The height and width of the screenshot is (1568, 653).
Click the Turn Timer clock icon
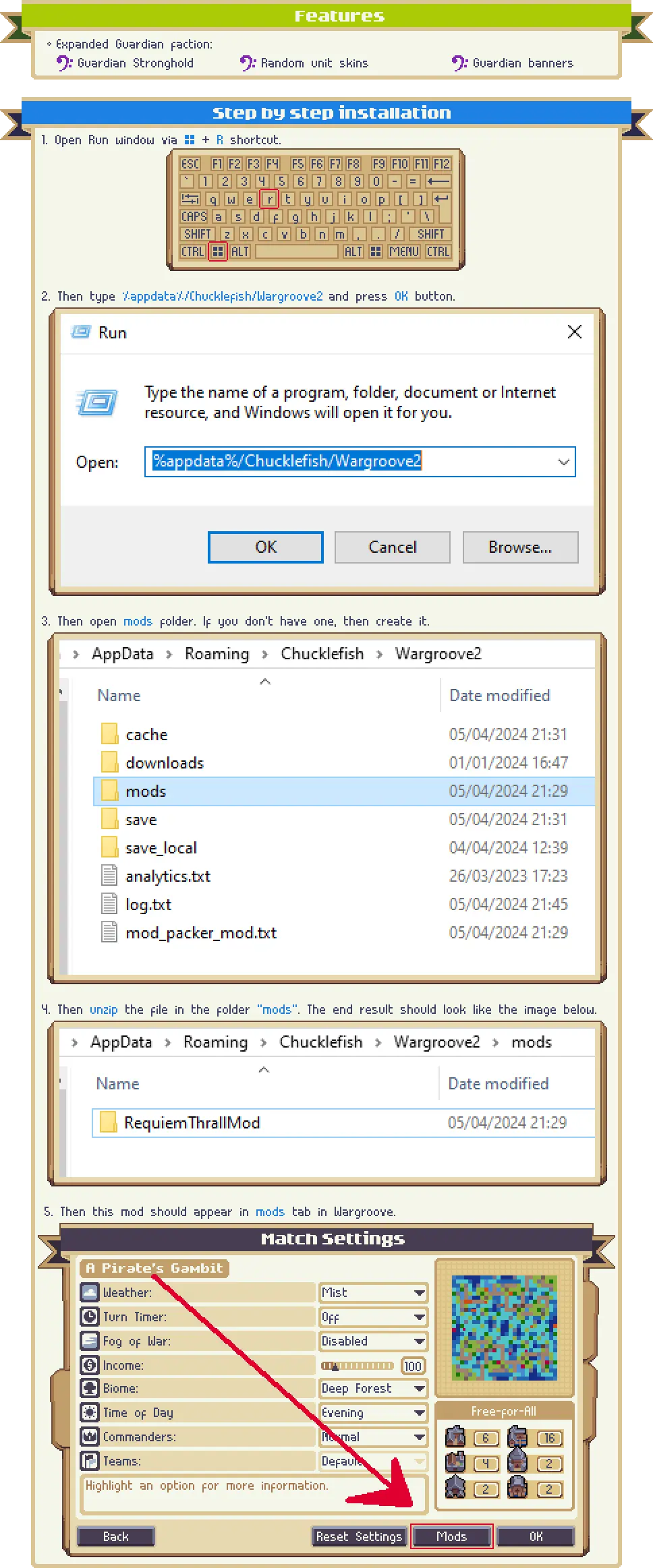coord(90,1316)
